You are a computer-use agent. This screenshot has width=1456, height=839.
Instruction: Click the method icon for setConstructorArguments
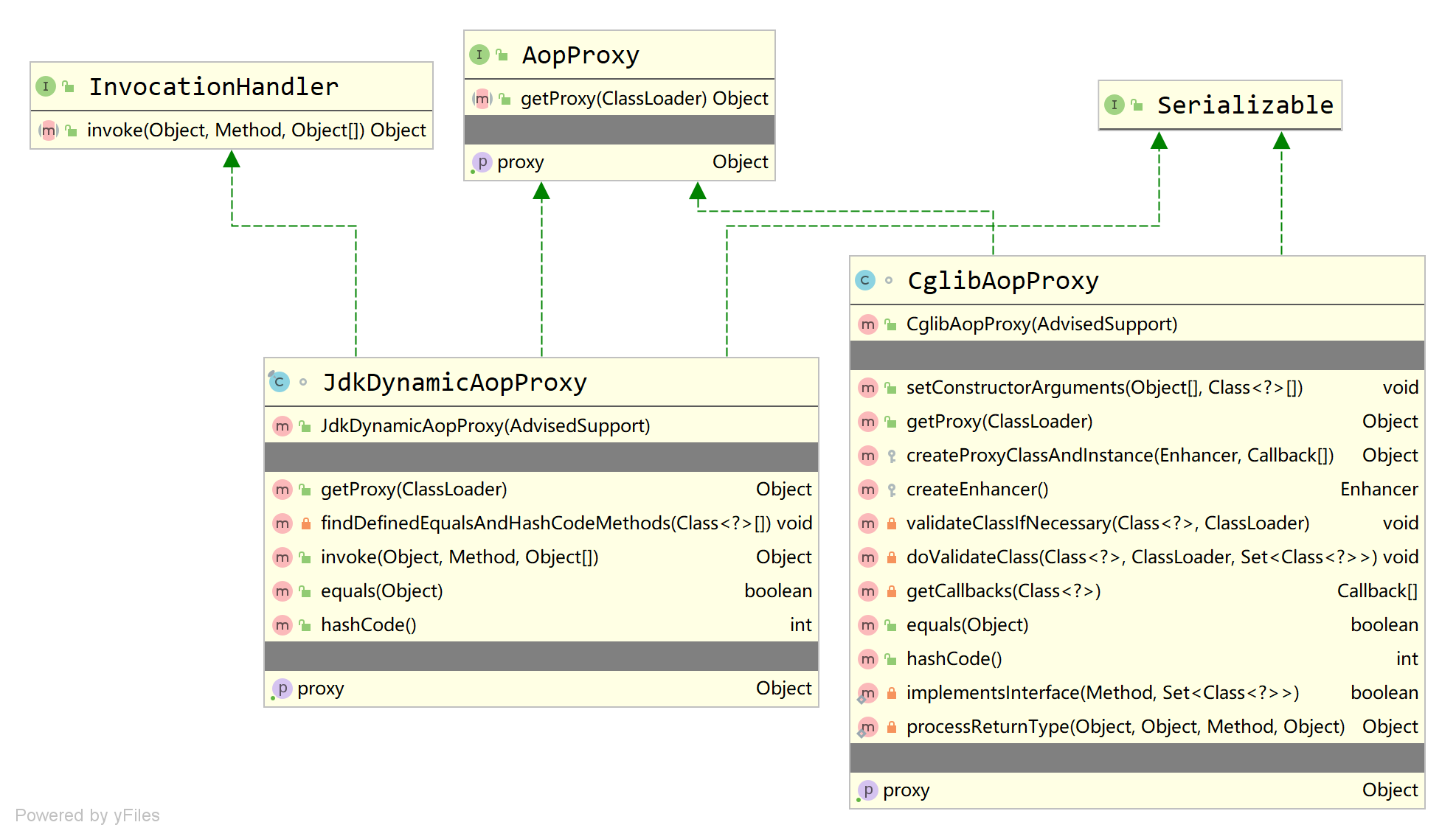(x=868, y=388)
